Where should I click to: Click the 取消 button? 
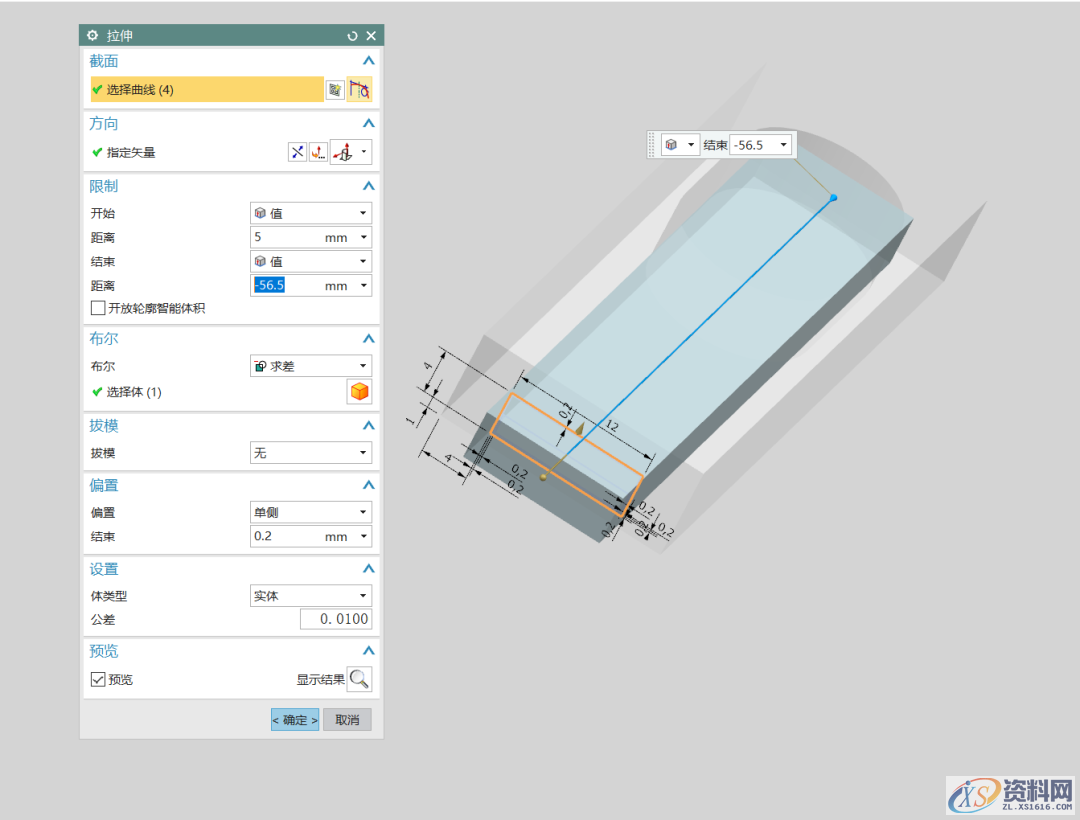tap(347, 720)
